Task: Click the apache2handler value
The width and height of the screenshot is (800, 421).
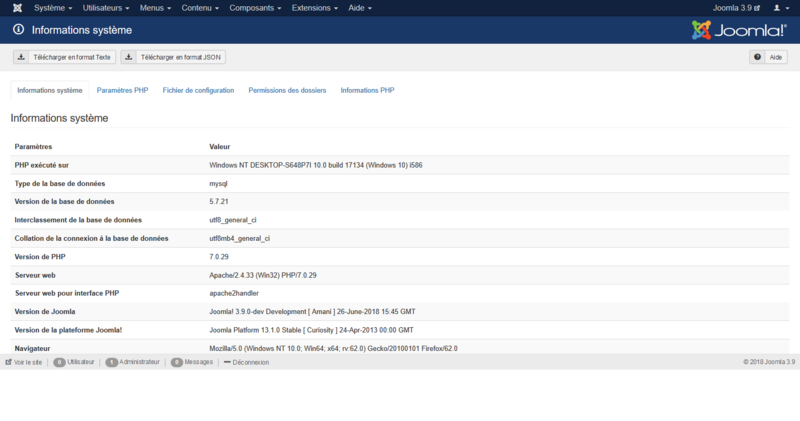Action: (234, 293)
